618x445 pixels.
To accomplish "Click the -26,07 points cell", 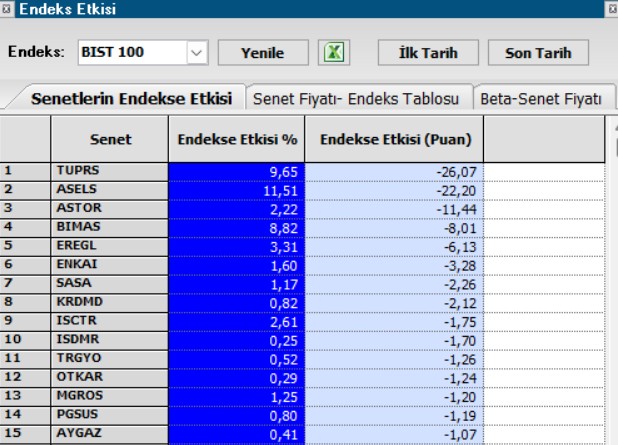I will tap(394, 172).
